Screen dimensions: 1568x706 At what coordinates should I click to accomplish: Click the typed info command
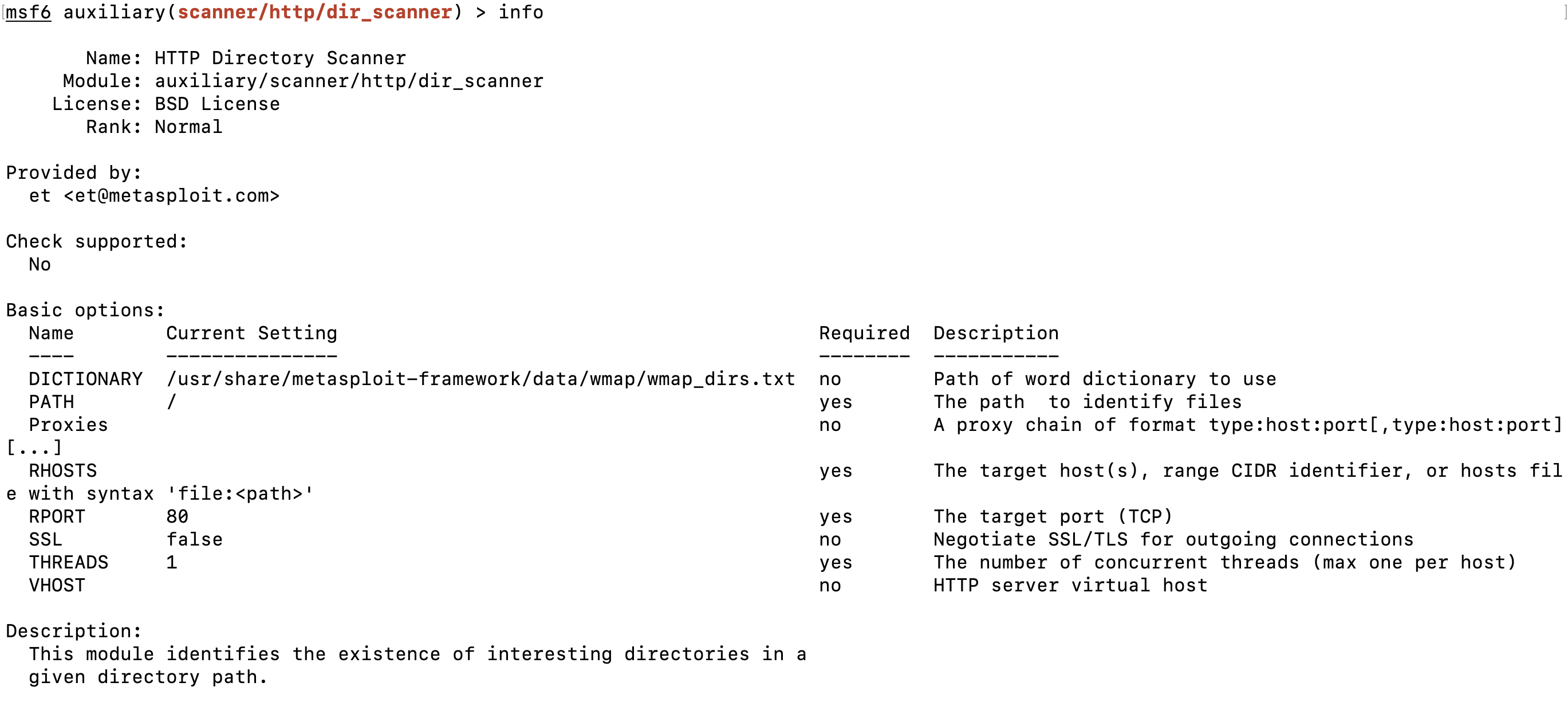[521, 12]
